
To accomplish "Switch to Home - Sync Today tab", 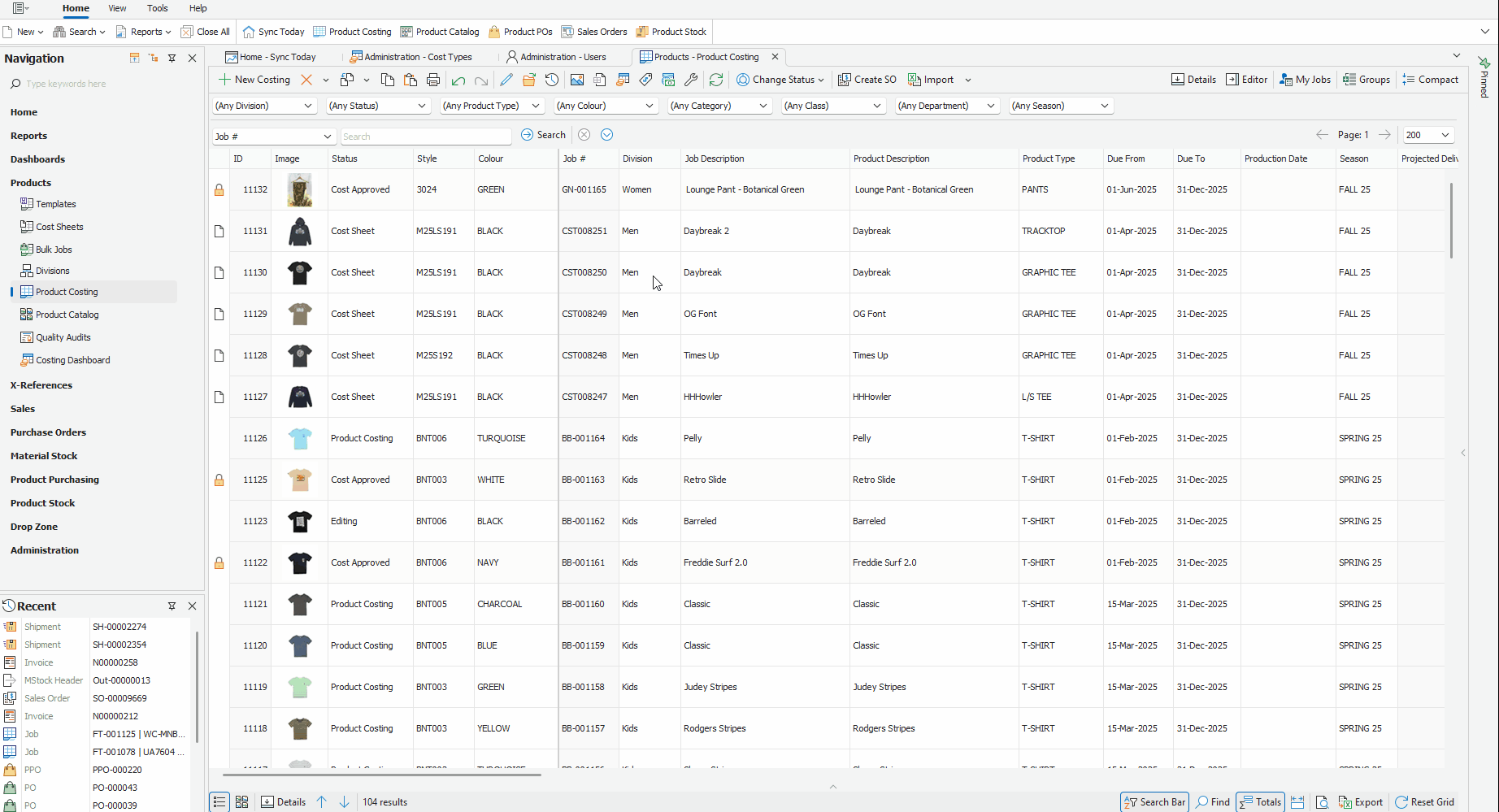I will [271, 57].
